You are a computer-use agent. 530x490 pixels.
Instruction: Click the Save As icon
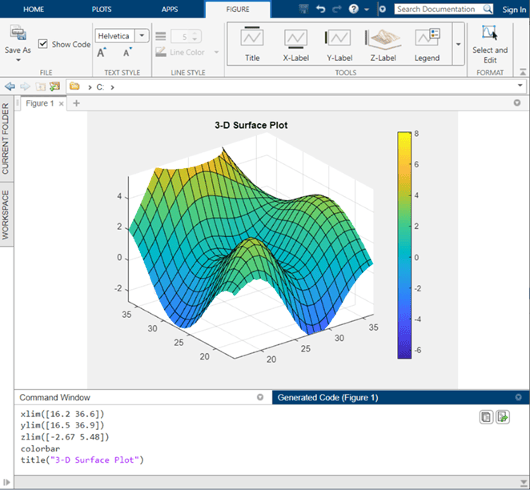pyautogui.click(x=18, y=33)
